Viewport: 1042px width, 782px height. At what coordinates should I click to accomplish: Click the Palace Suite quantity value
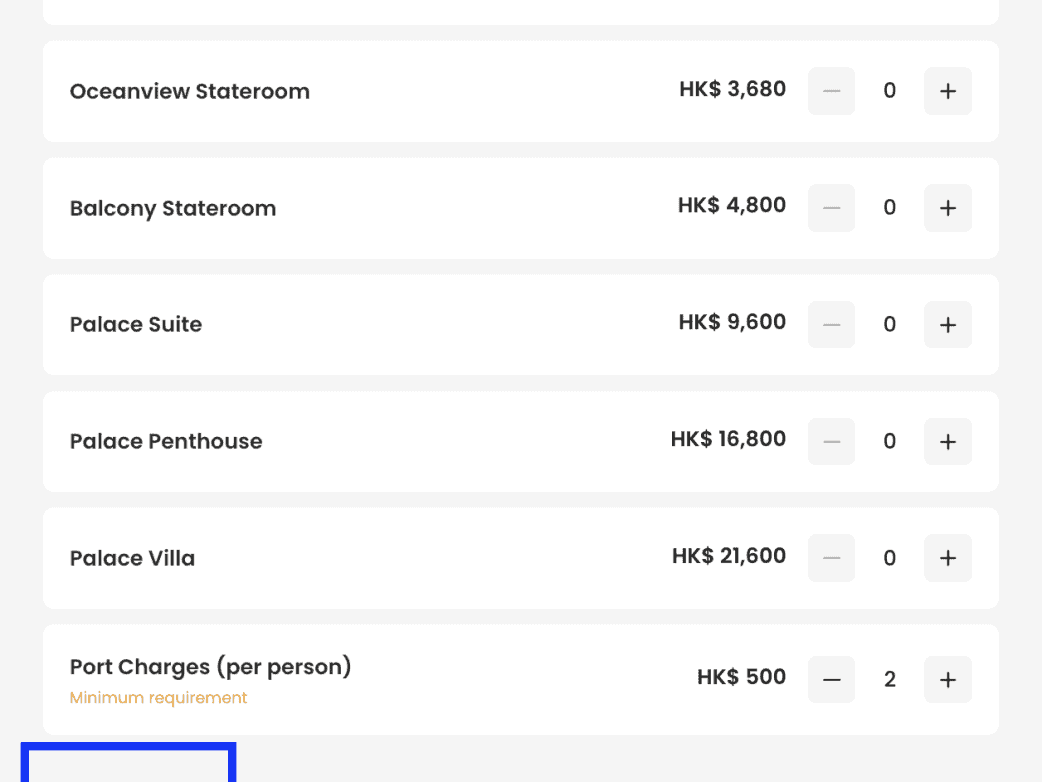point(889,325)
